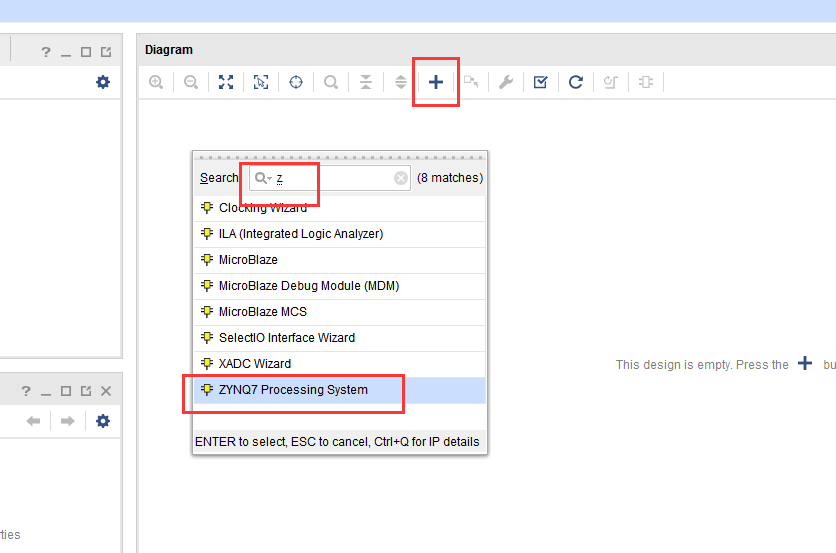The image size is (836, 553).
Task: Click help question mark in lower left panel
Action: point(26,391)
